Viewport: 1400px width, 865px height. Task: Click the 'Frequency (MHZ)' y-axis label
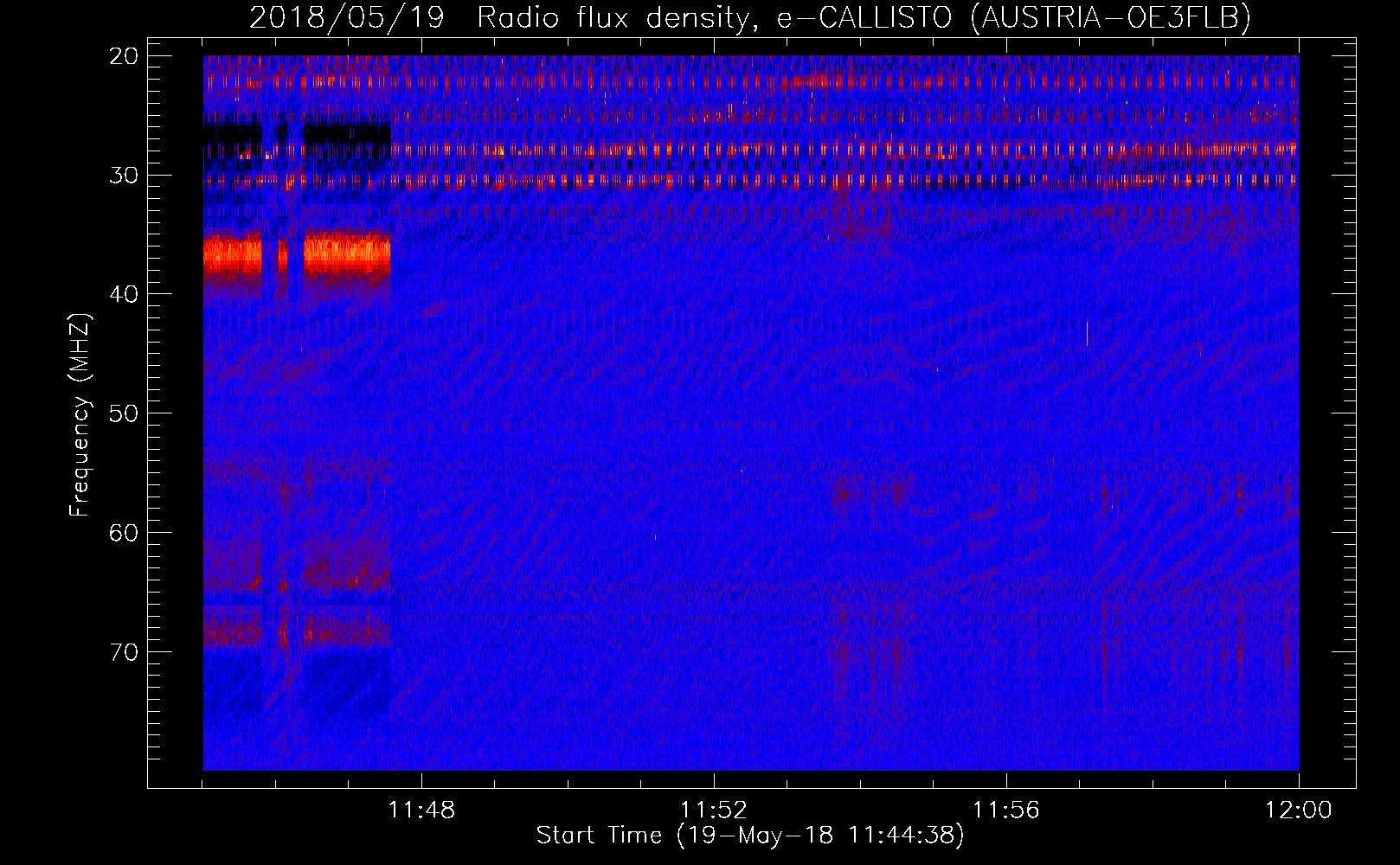coord(80,415)
